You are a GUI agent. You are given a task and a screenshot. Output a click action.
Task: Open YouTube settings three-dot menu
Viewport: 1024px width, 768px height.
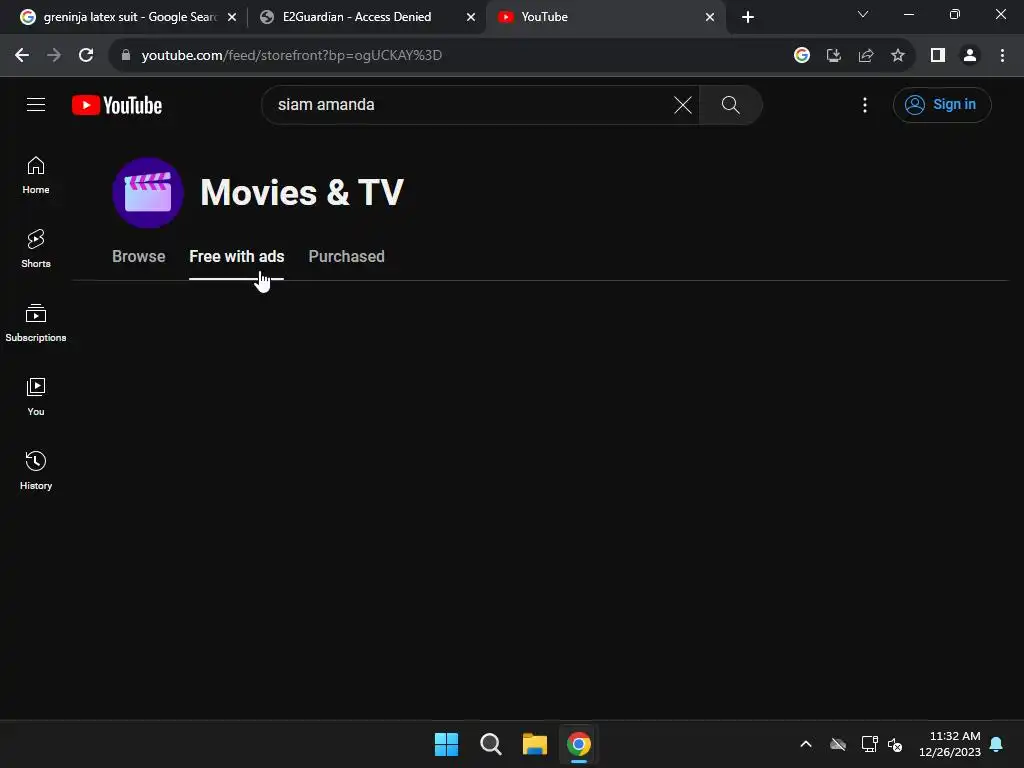coord(865,104)
